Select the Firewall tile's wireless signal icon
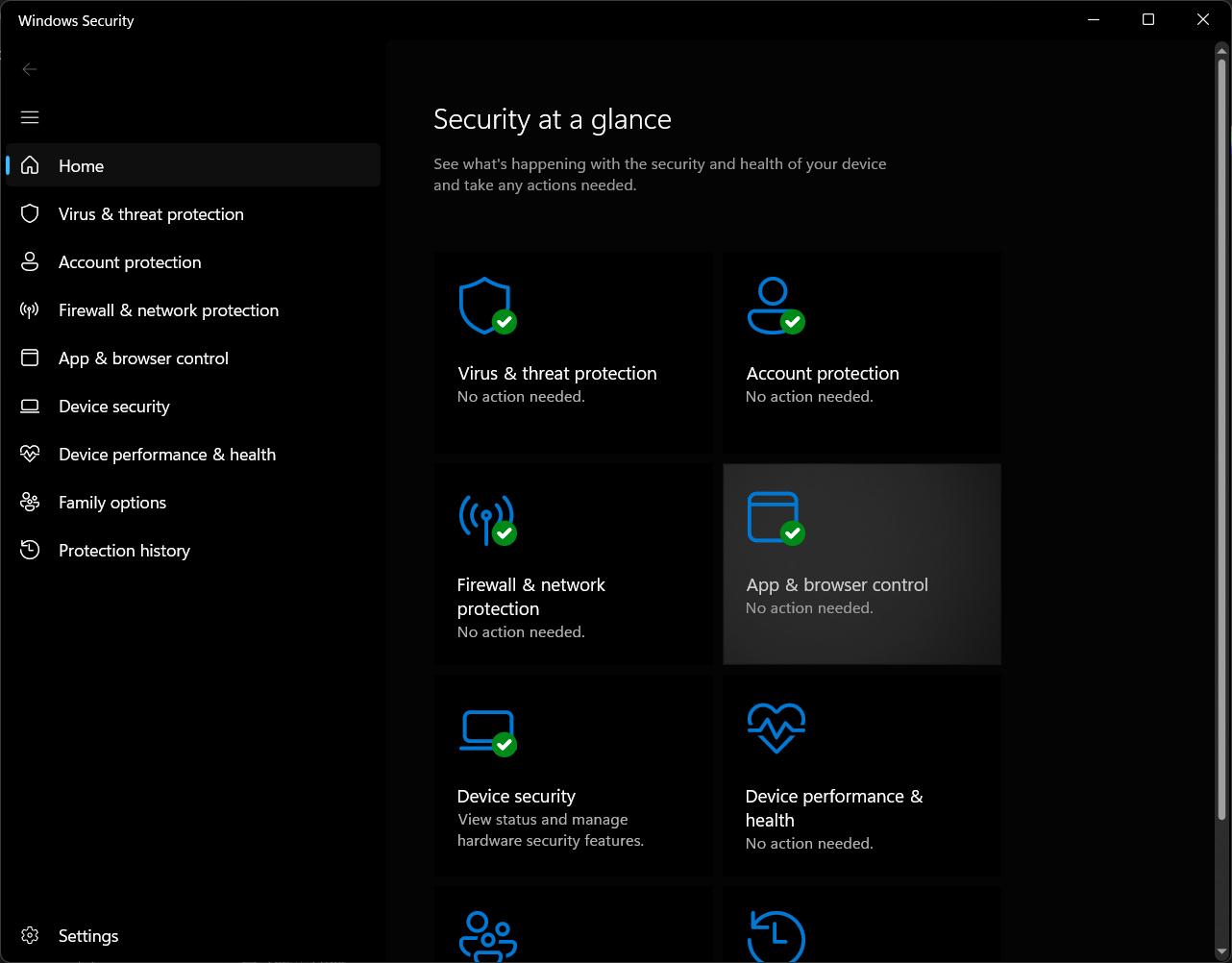1232x963 pixels. (x=487, y=519)
